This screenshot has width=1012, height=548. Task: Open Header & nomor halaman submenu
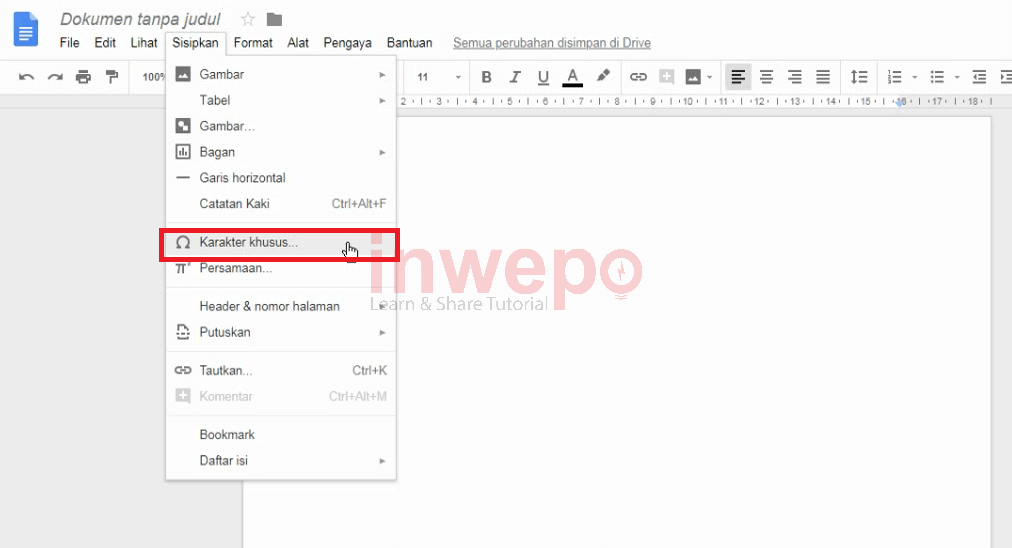[x=281, y=306]
